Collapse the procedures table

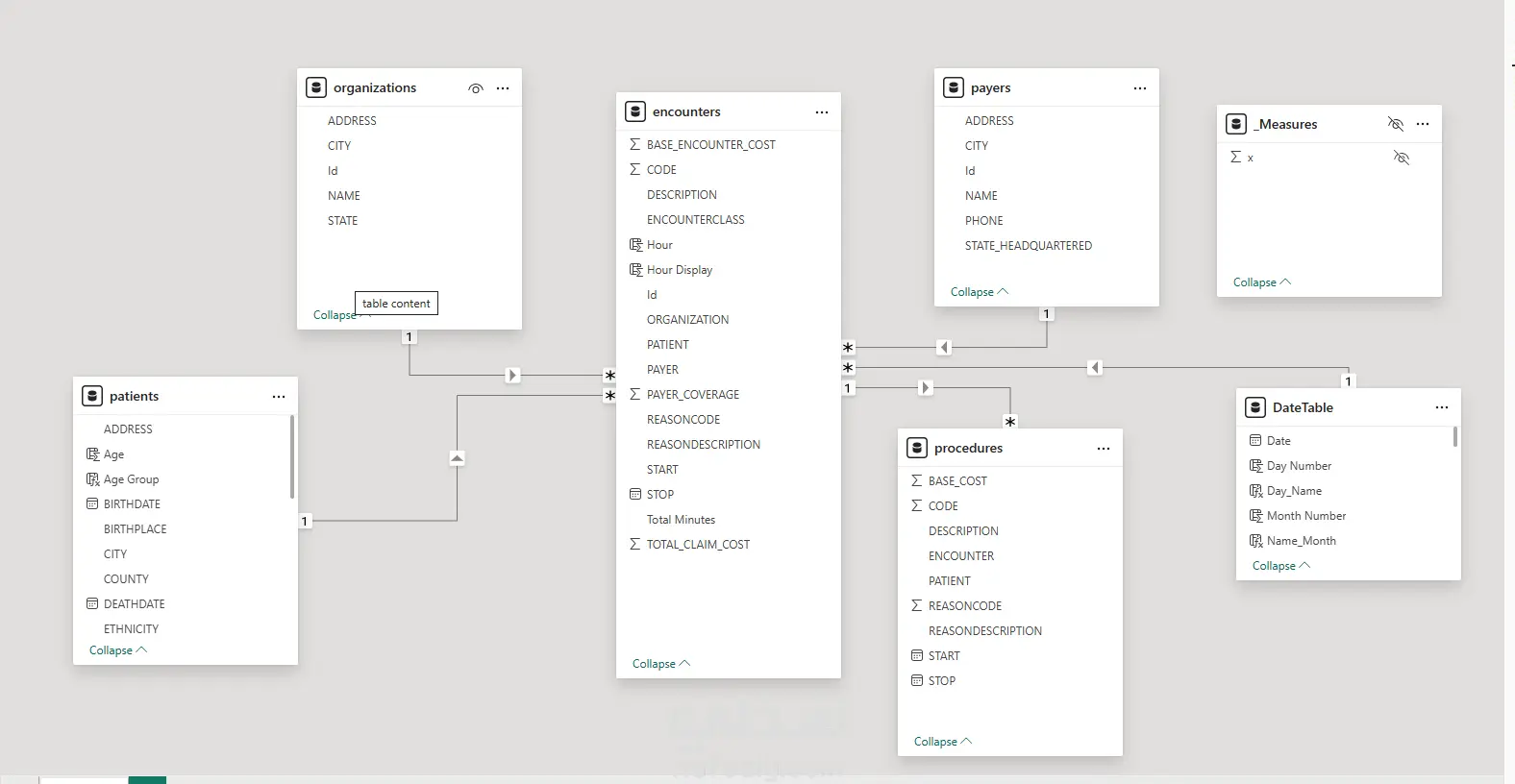[943, 742]
